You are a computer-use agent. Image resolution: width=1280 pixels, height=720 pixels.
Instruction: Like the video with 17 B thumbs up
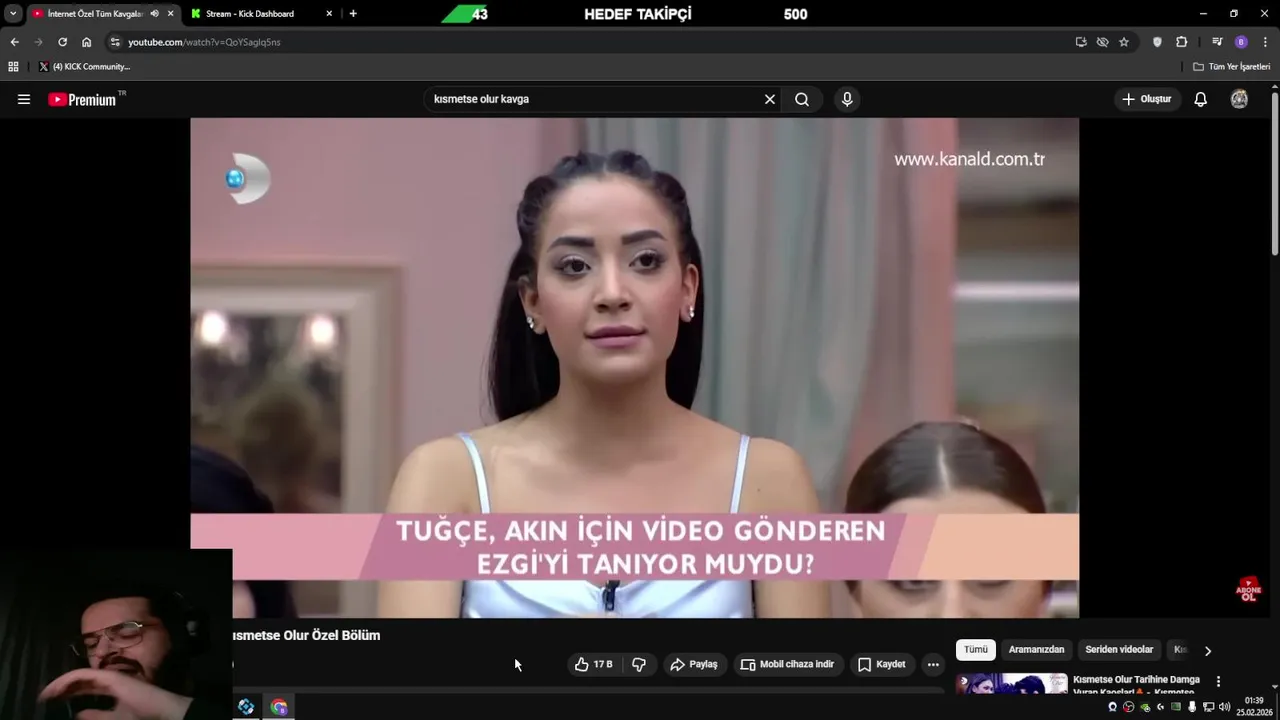pos(594,664)
